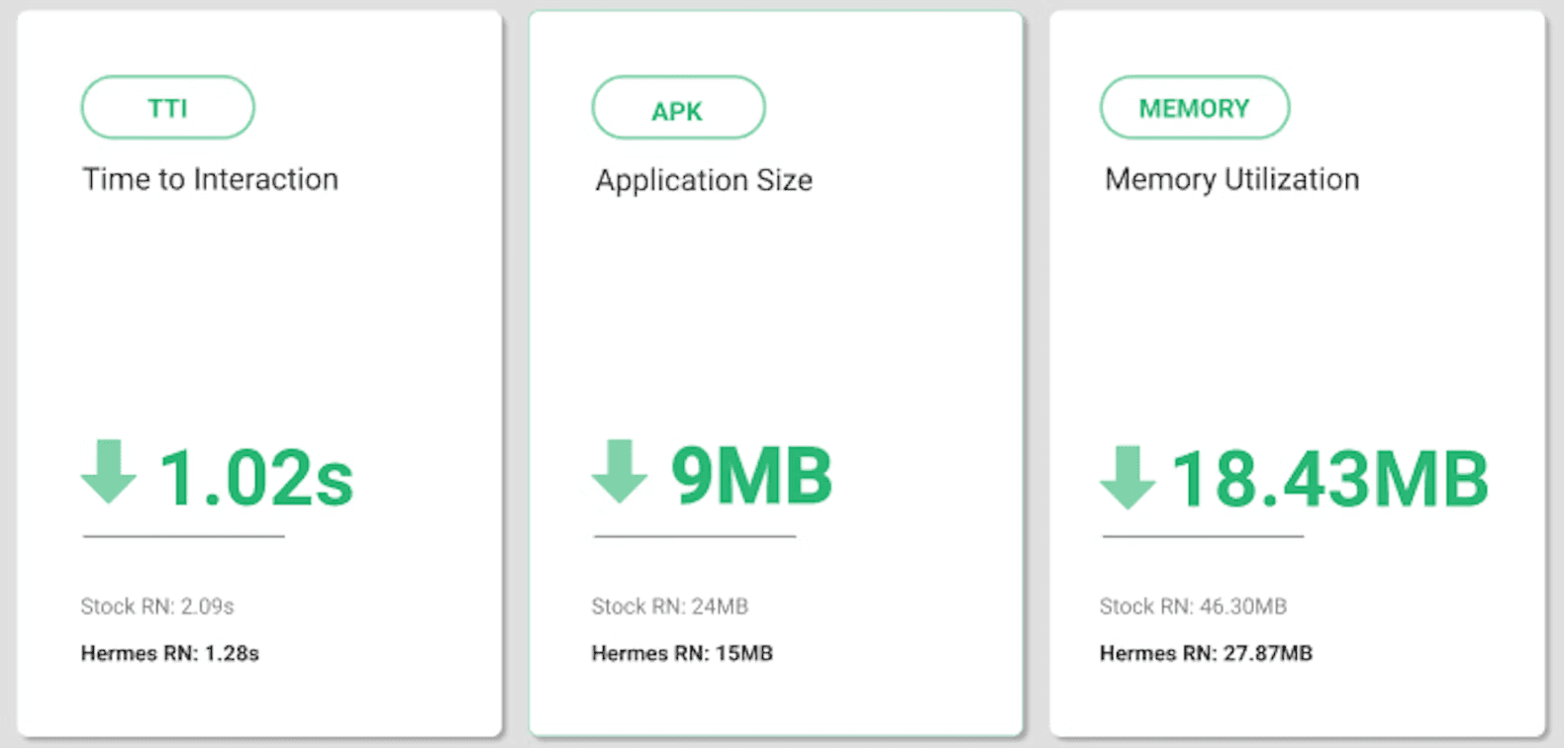
Task: Click the Stock RN: 24MB text
Action: pyautogui.click(x=670, y=607)
